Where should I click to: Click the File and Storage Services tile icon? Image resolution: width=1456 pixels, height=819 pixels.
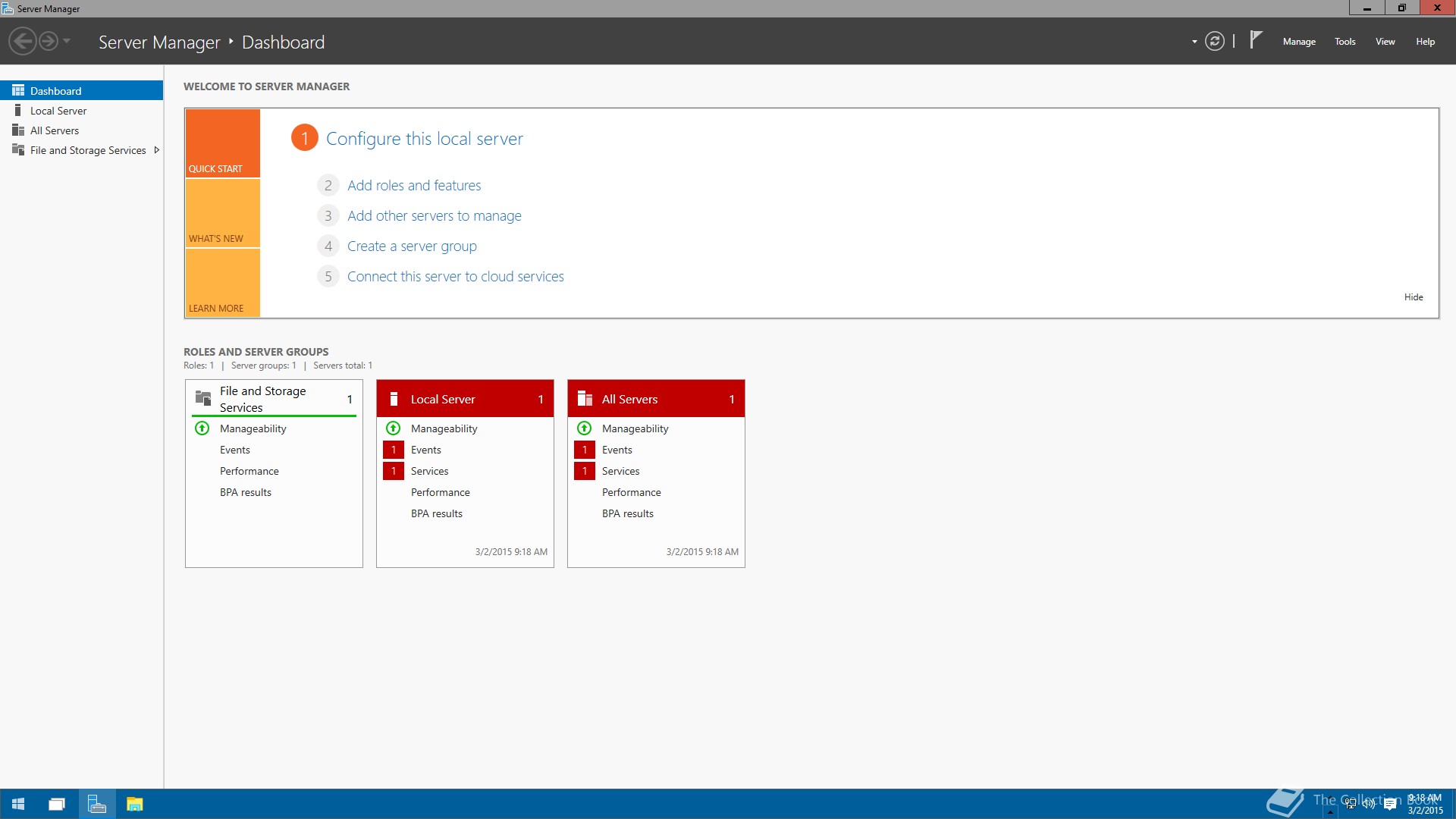(203, 398)
